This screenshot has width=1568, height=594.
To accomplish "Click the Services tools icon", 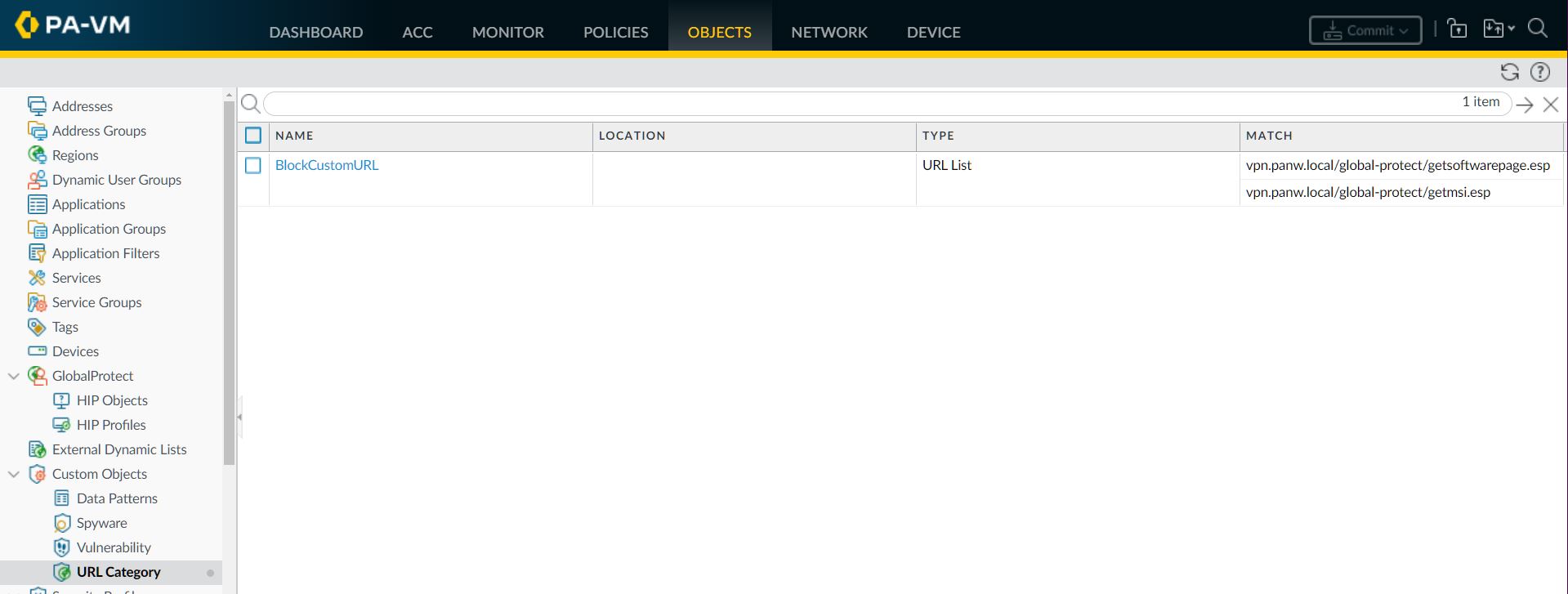I will pyautogui.click(x=37, y=278).
